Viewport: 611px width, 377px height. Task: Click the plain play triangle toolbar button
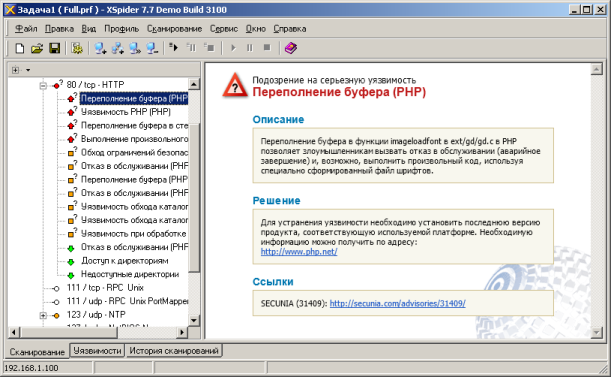click(x=233, y=48)
